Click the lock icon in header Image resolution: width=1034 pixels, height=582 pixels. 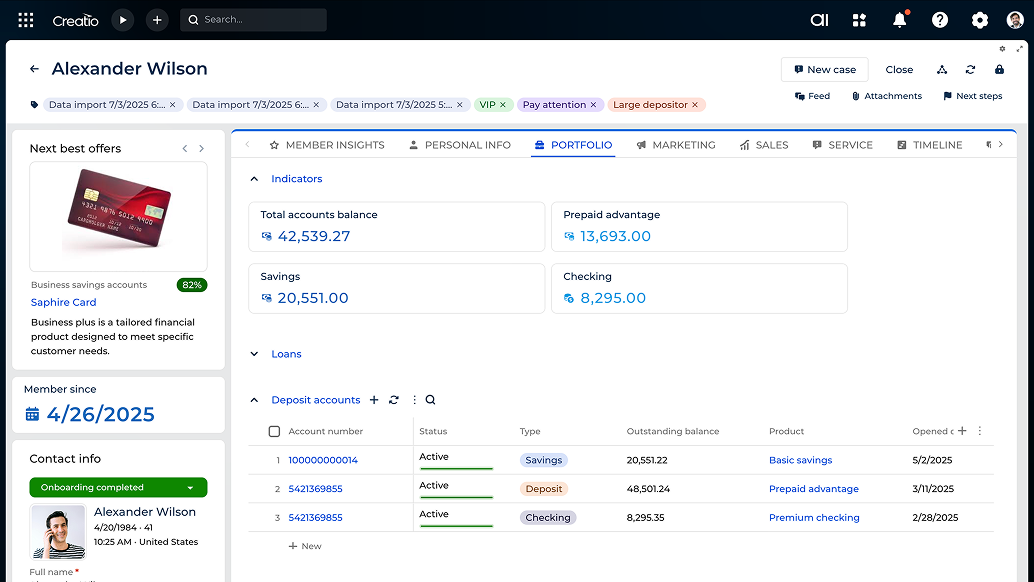tap(999, 70)
